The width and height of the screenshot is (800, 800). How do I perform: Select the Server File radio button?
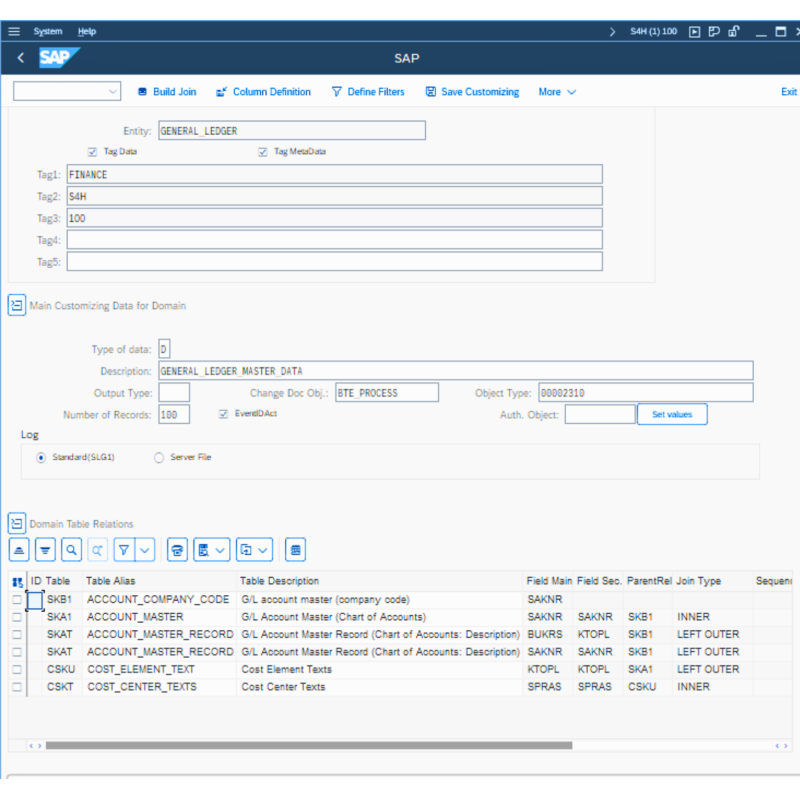157,457
